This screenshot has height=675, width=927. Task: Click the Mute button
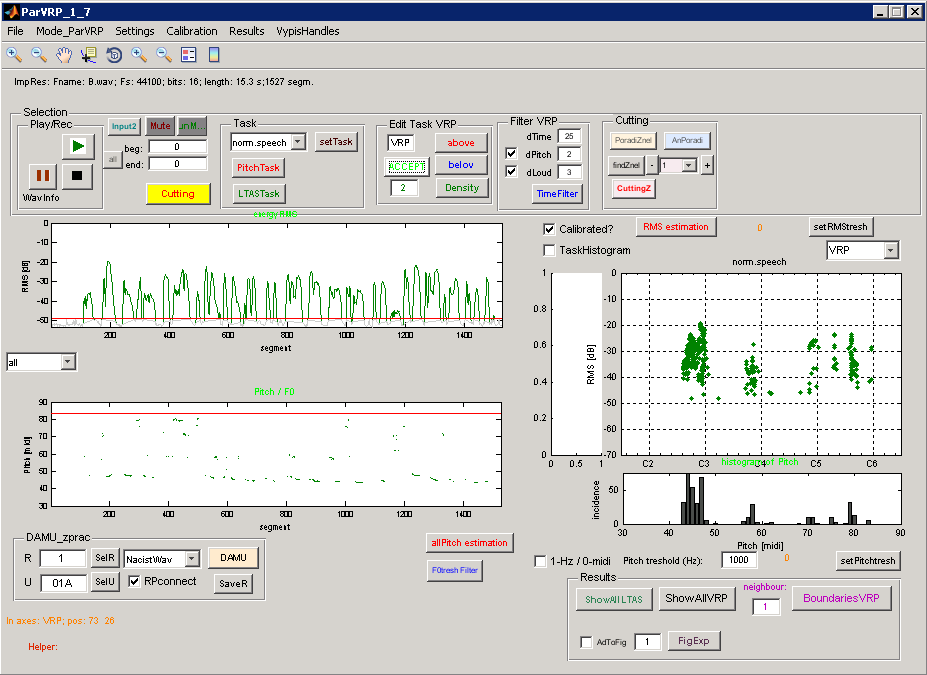point(160,125)
